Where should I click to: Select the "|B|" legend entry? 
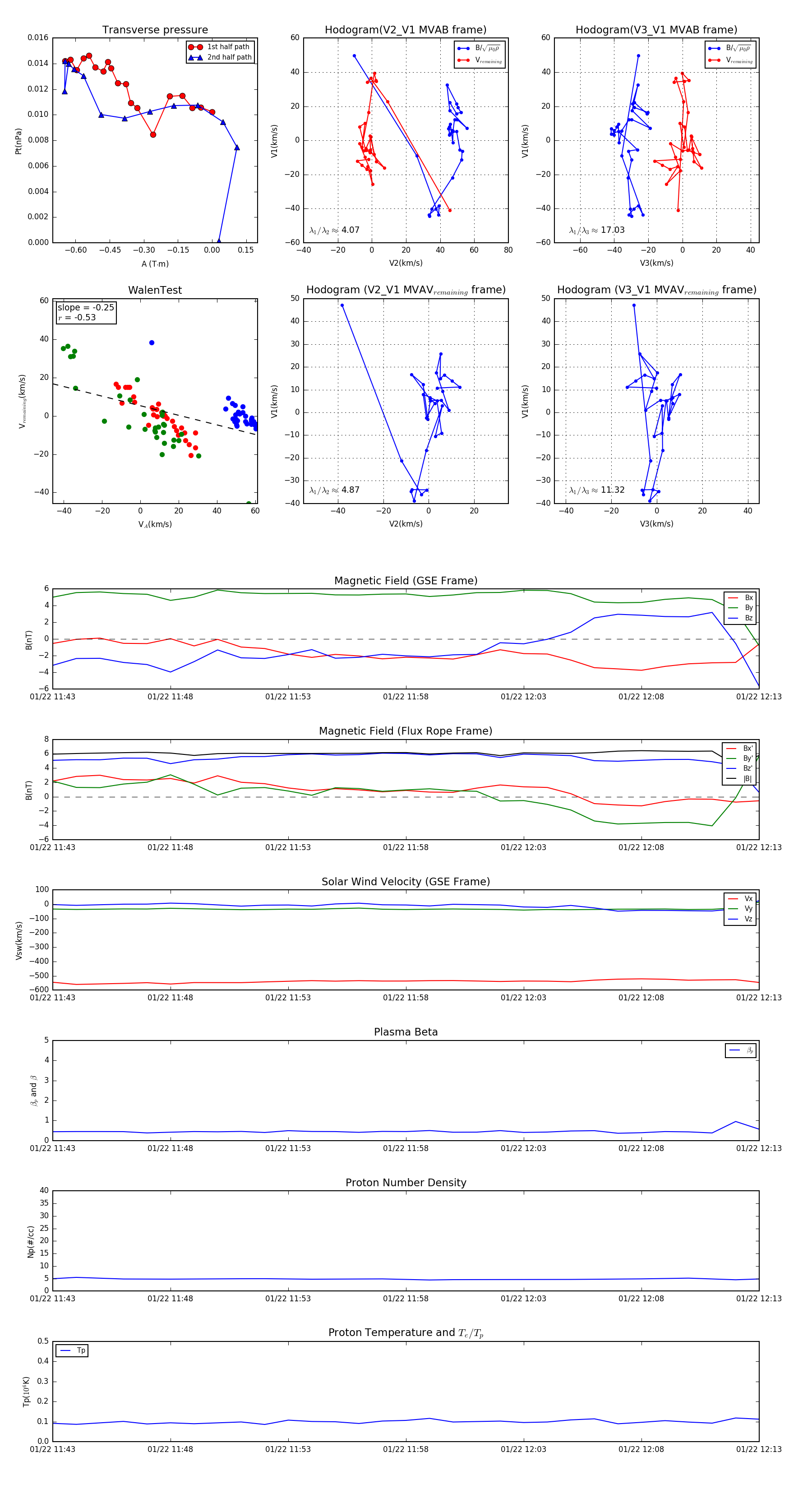(739, 779)
